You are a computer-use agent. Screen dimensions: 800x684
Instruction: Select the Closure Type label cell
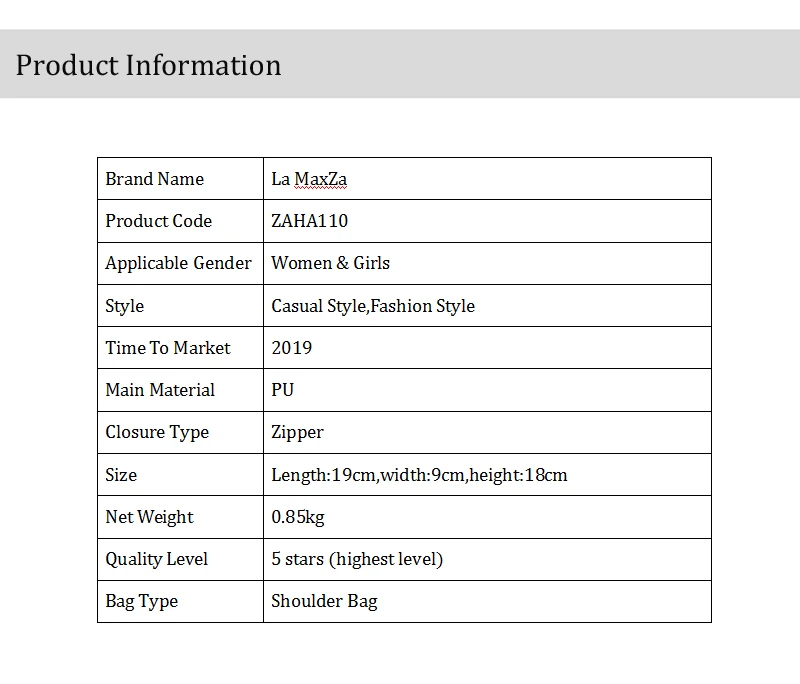180,432
